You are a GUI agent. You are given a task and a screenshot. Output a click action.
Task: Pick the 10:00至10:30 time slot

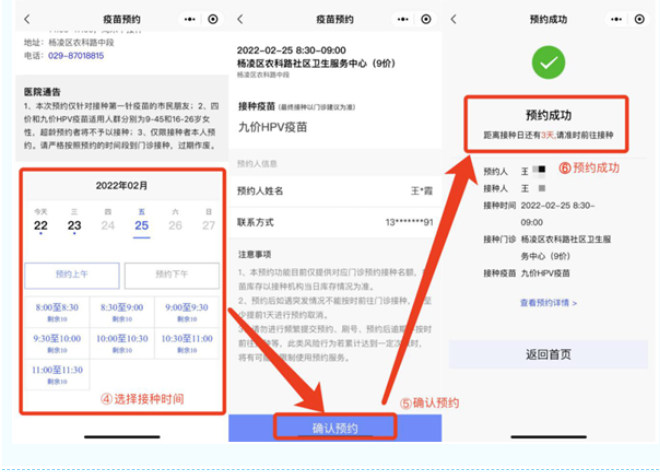(x=120, y=343)
